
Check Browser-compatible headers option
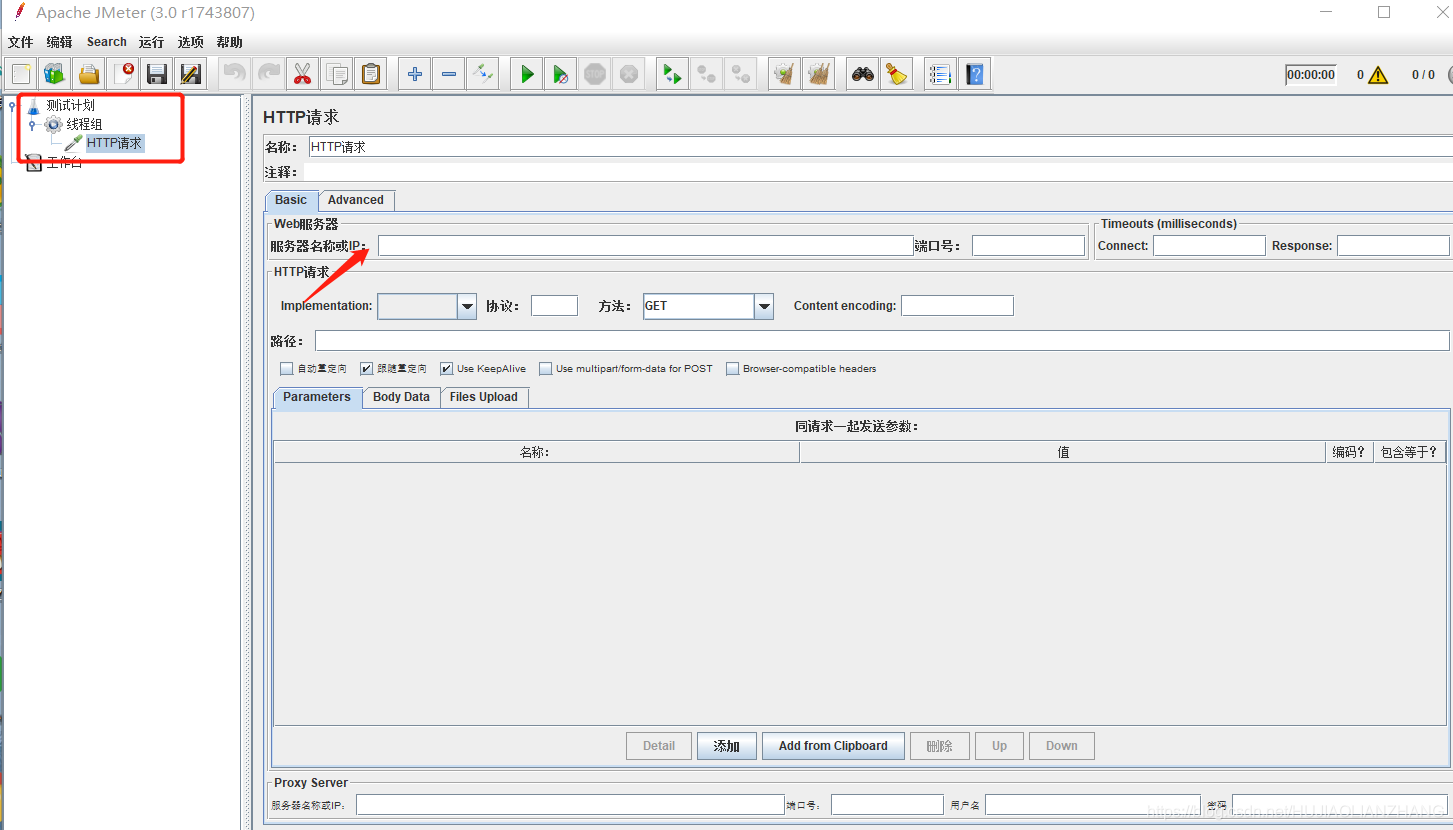pyautogui.click(x=733, y=369)
